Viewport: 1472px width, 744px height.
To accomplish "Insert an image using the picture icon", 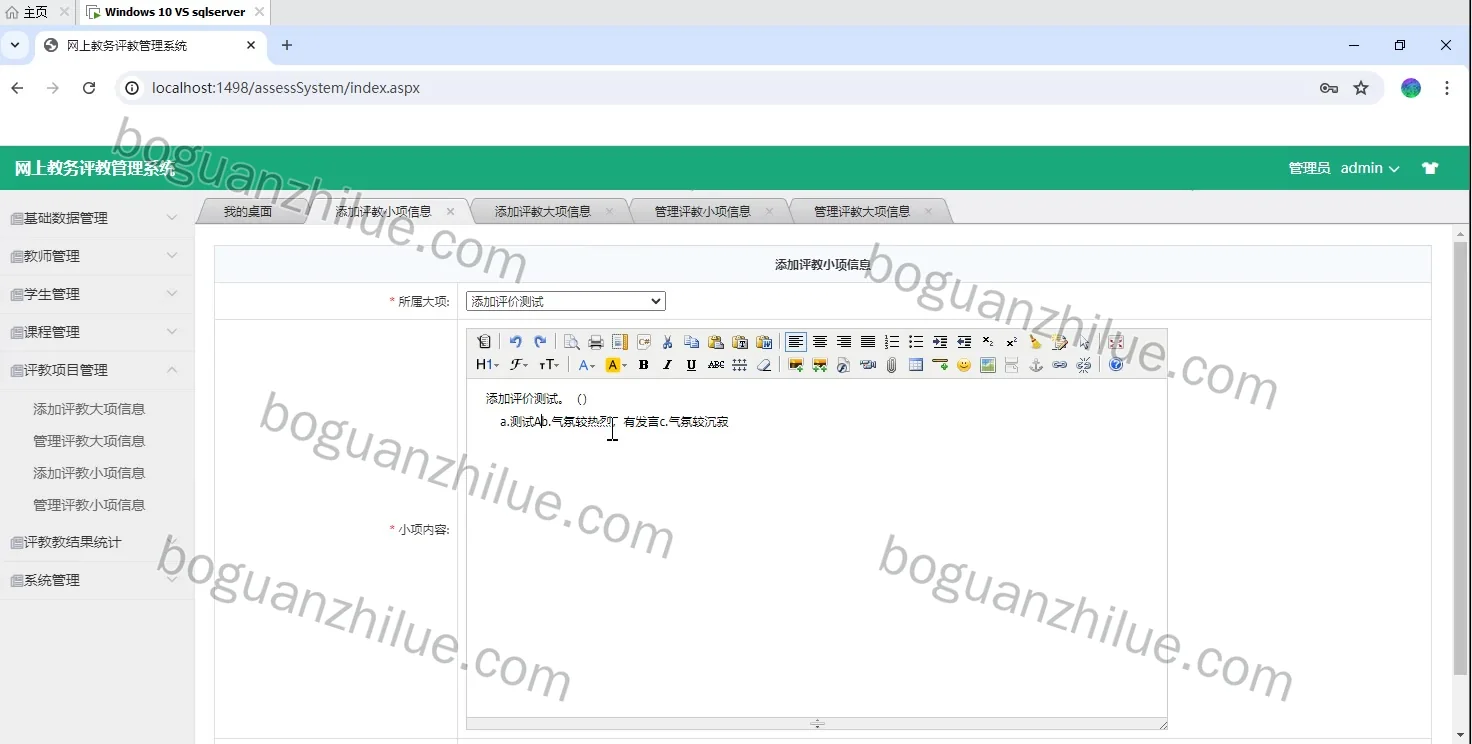I will pyautogui.click(x=796, y=365).
